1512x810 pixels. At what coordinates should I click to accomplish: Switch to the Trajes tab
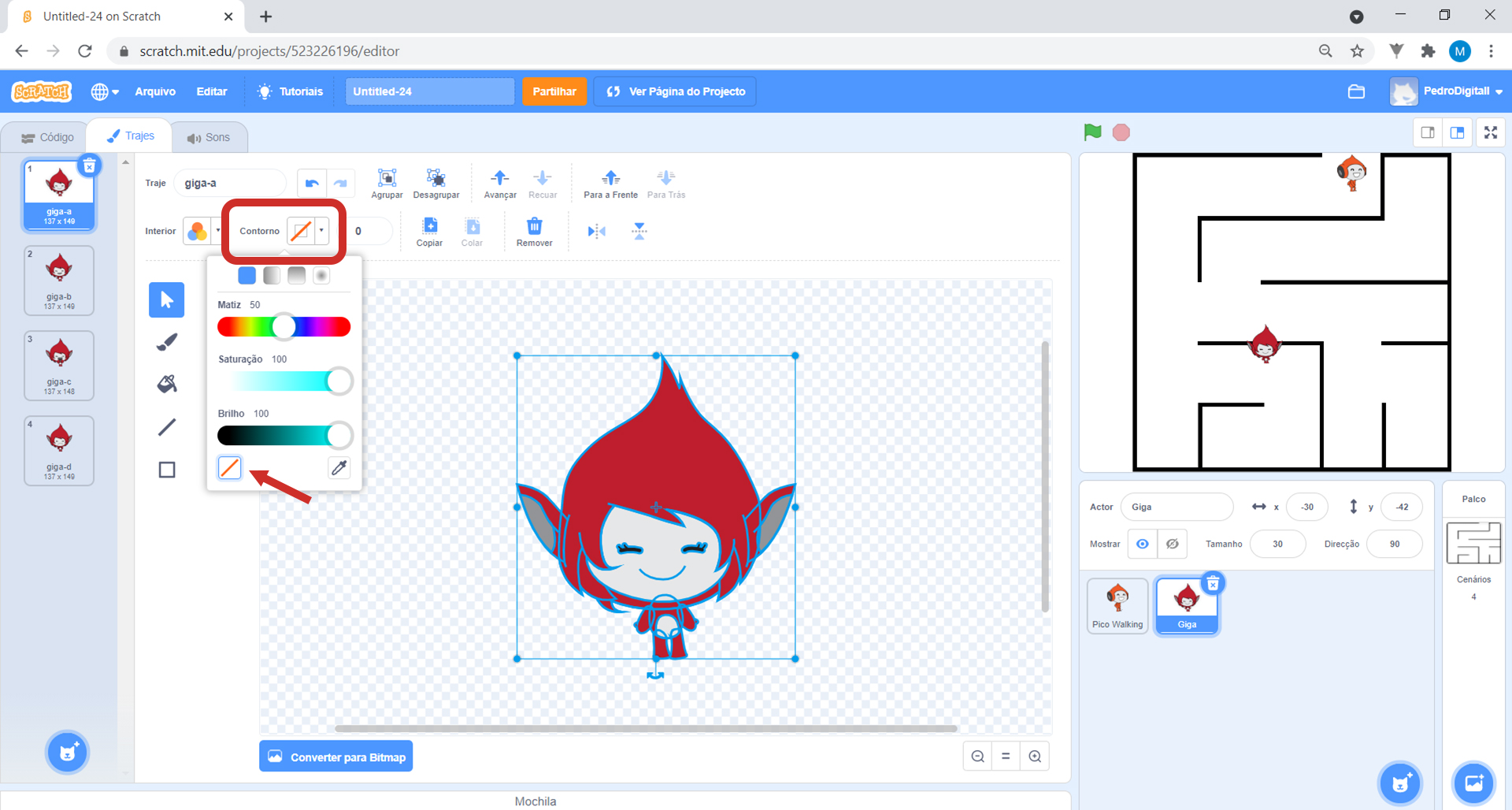pos(131,136)
